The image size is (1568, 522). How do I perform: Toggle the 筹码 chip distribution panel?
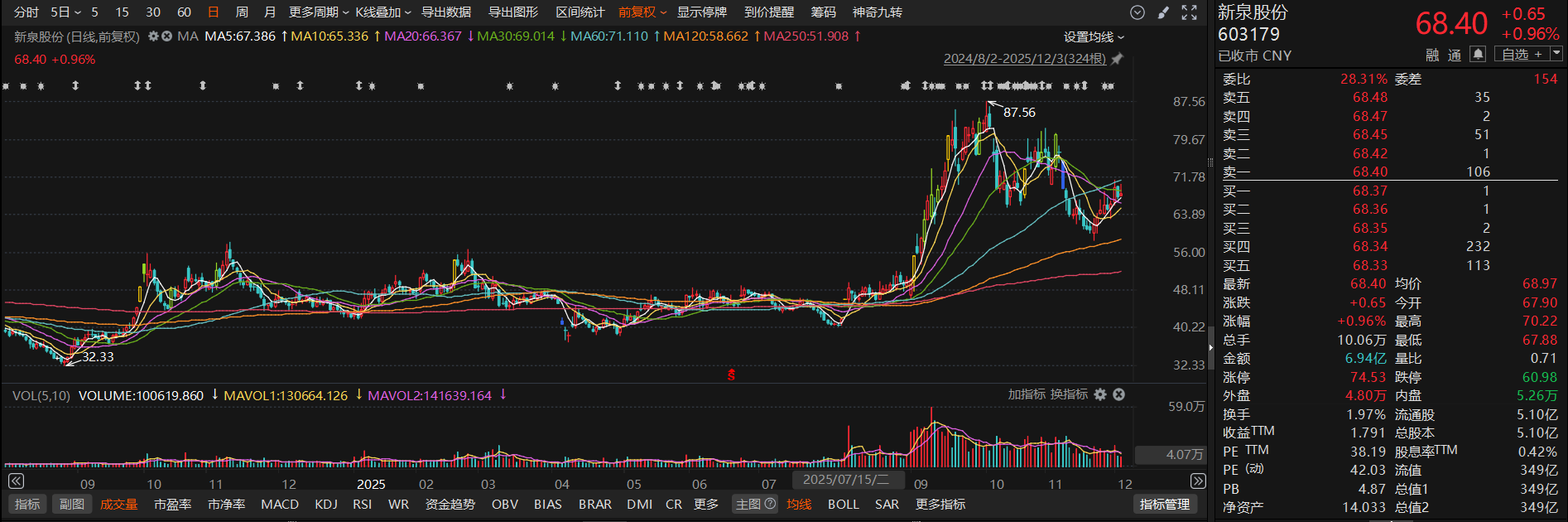point(823,12)
